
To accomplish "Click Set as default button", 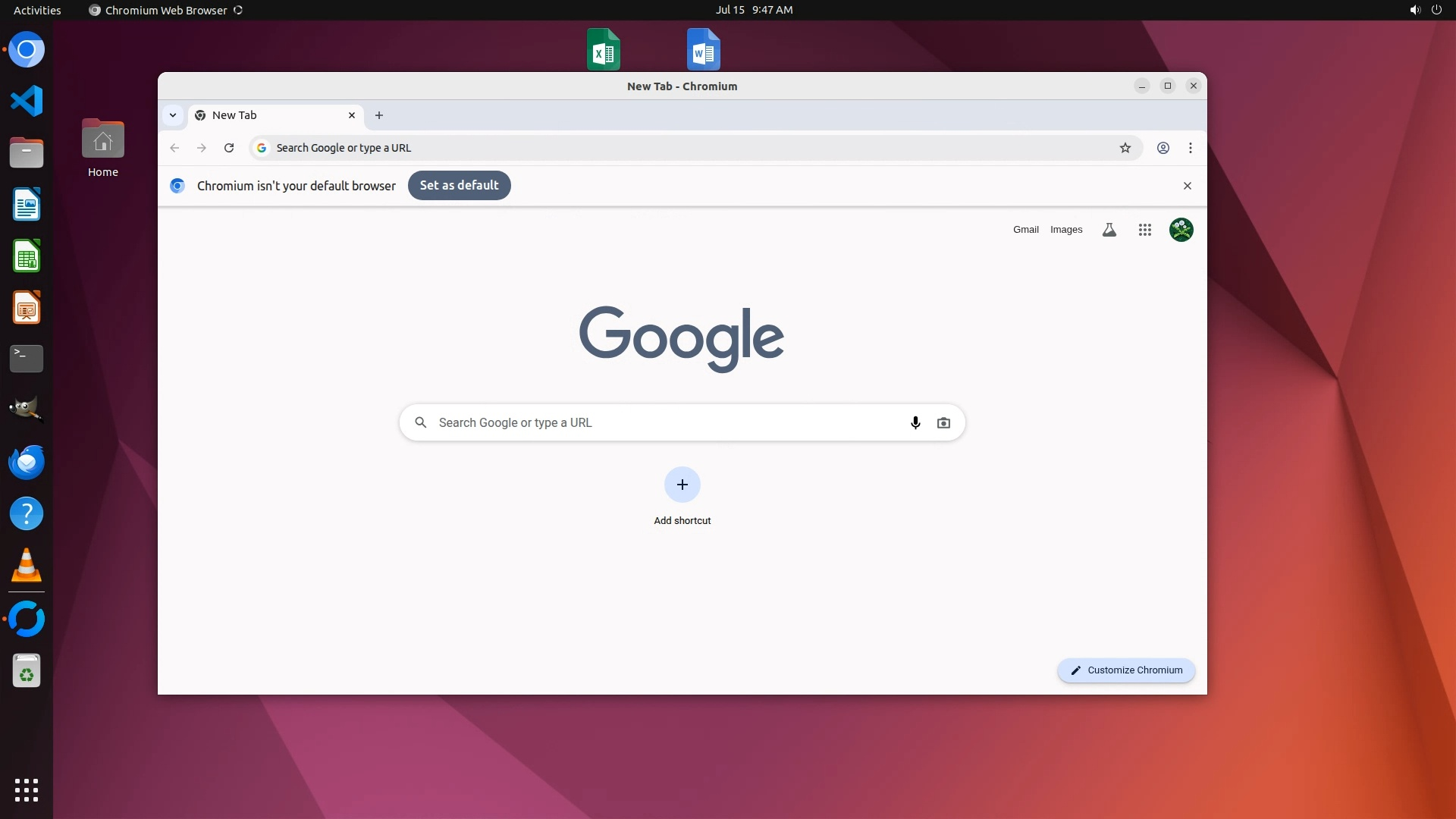I will [459, 186].
